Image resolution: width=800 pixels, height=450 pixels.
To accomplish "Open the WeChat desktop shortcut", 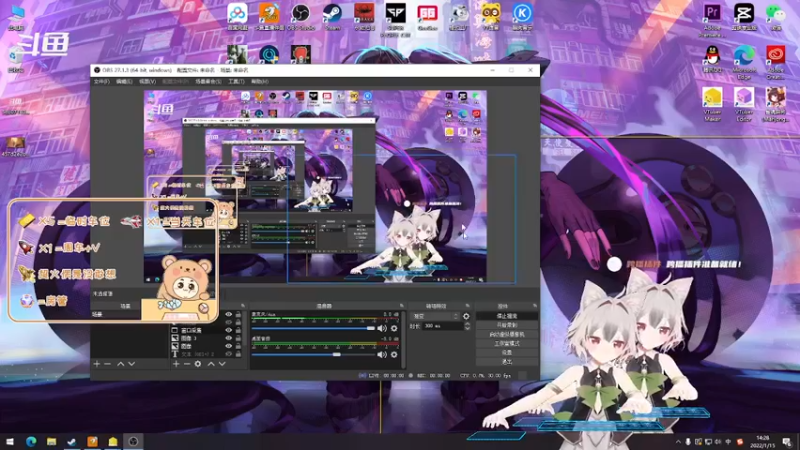I will click(776, 16).
